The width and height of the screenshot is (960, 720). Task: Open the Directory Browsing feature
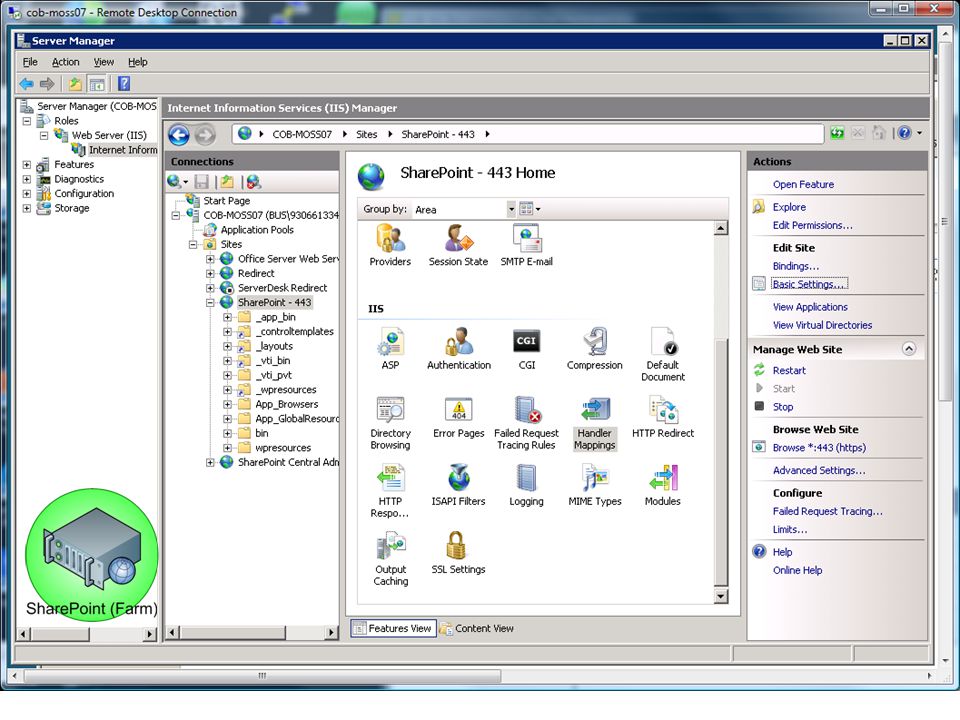pyautogui.click(x=390, y=423)
